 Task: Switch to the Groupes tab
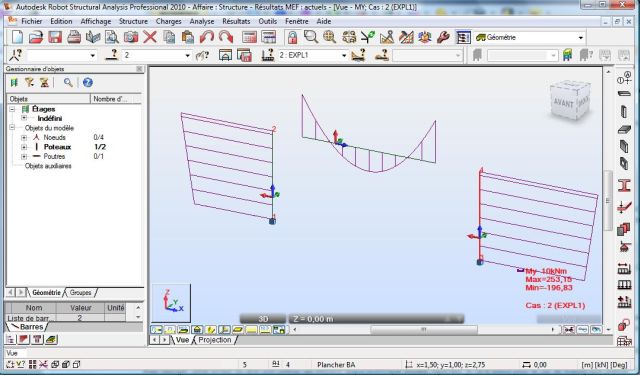tap(80, 293)
